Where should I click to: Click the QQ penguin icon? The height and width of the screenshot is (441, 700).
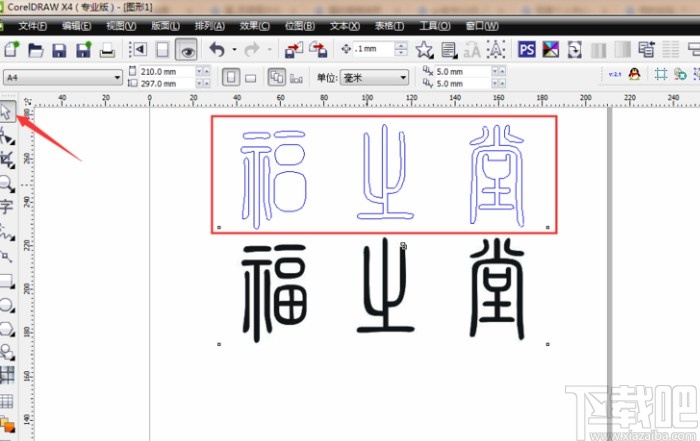pos(634,74)
